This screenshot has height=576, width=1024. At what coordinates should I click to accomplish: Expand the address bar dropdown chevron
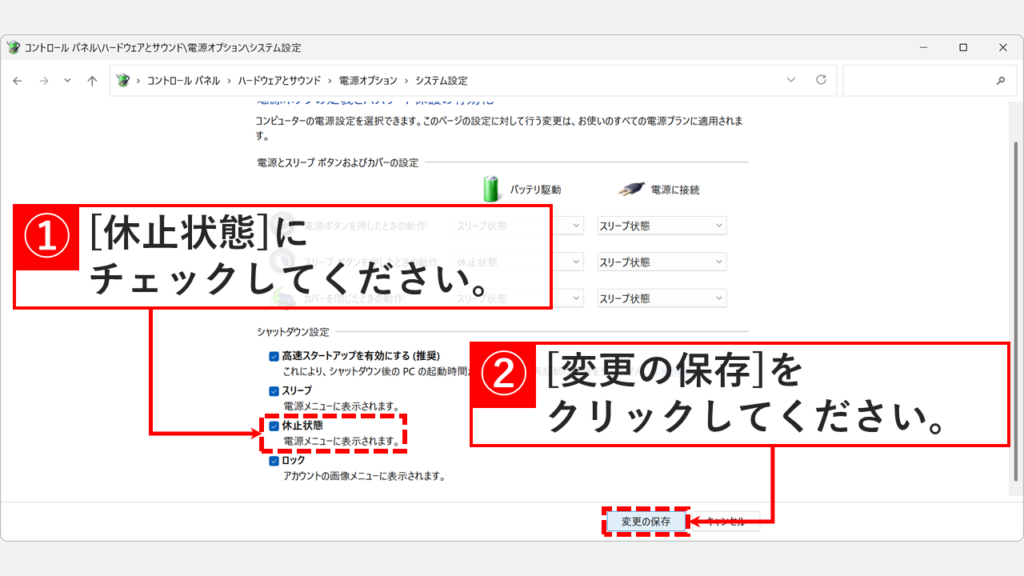point(792,80)
